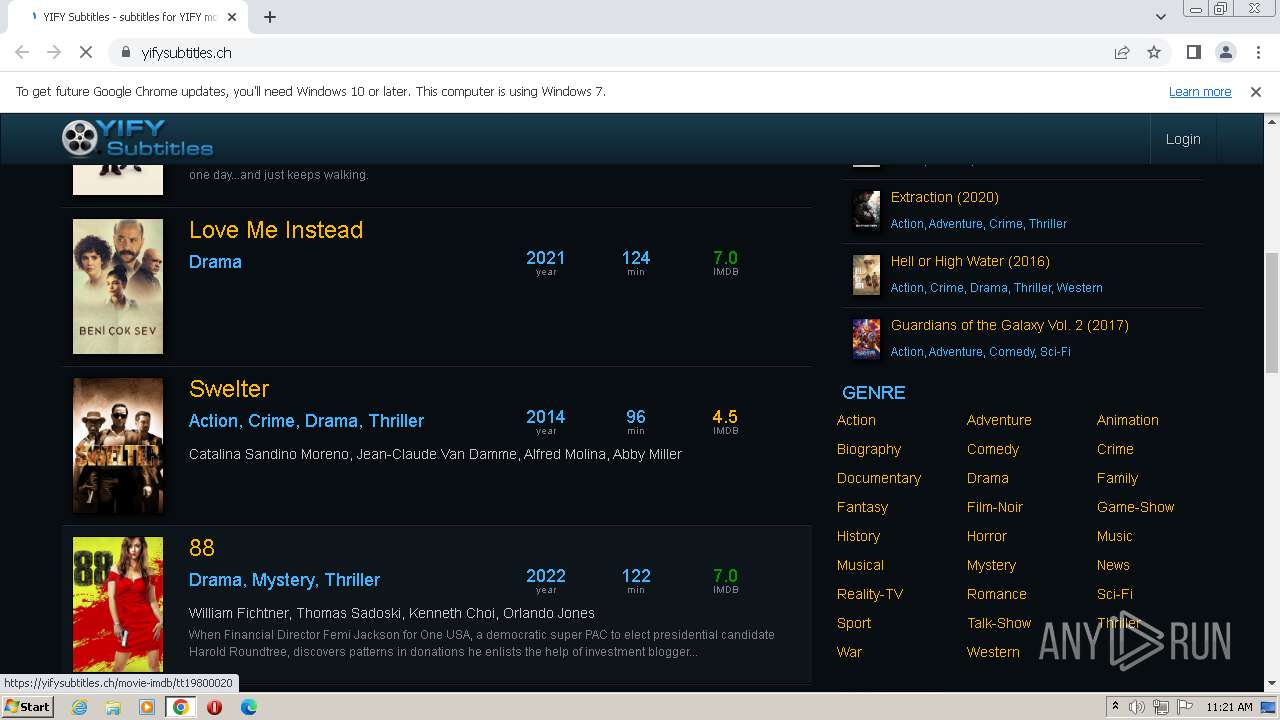Screen dimensions: 1280x720
Task: Open Extraction (2020) link
Action: pyautogui.click(x=945, y=197)
